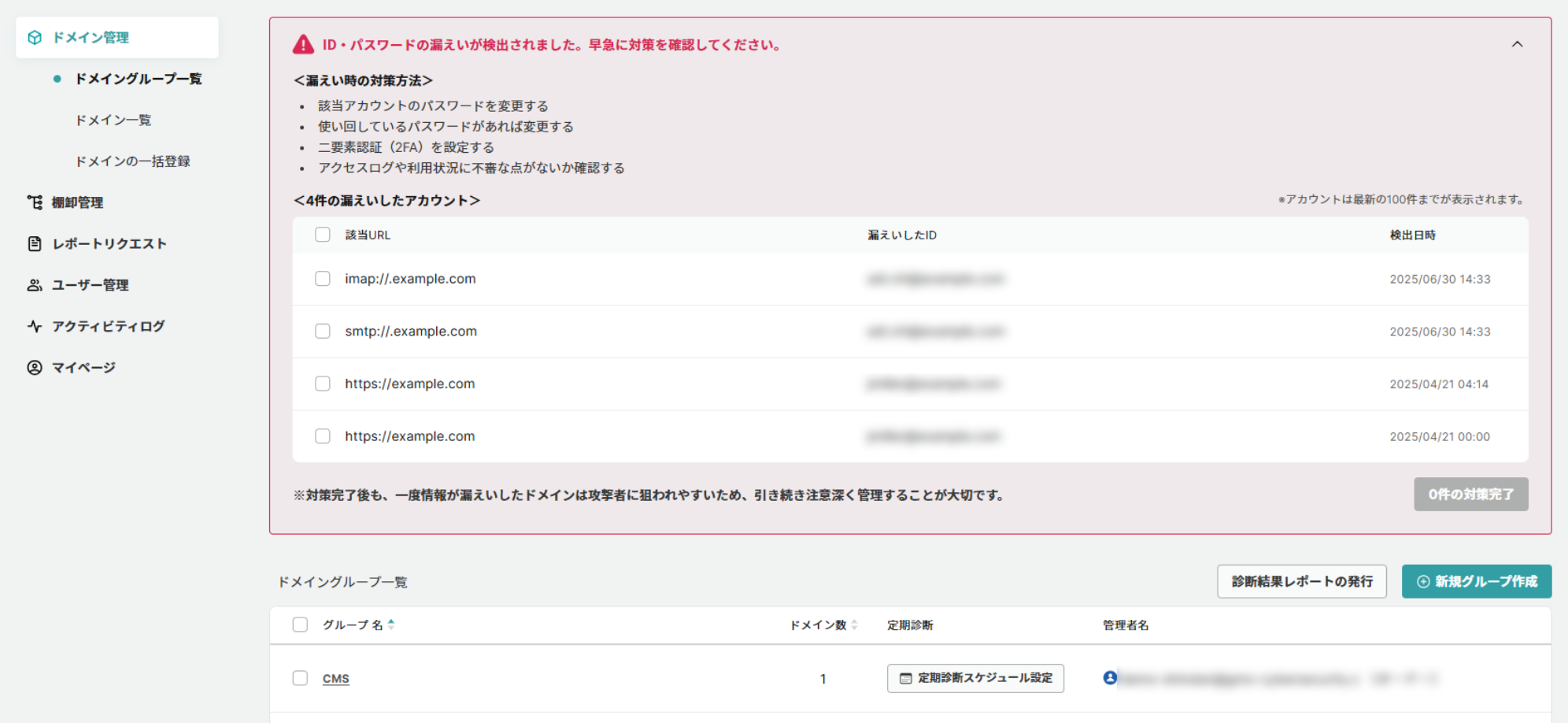1568x723 pixels.
Task: Open the CMS group link
Action: coord(335,678)
